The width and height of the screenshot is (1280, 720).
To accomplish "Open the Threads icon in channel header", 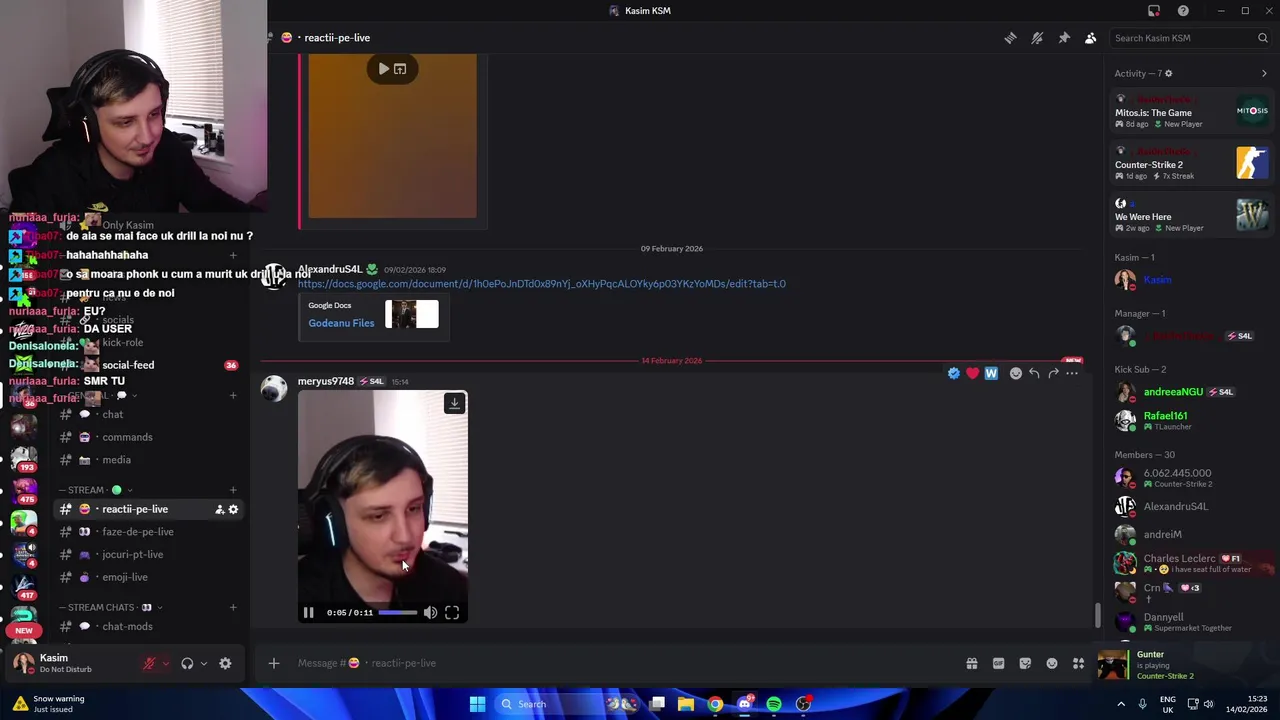I will 1010,38.
